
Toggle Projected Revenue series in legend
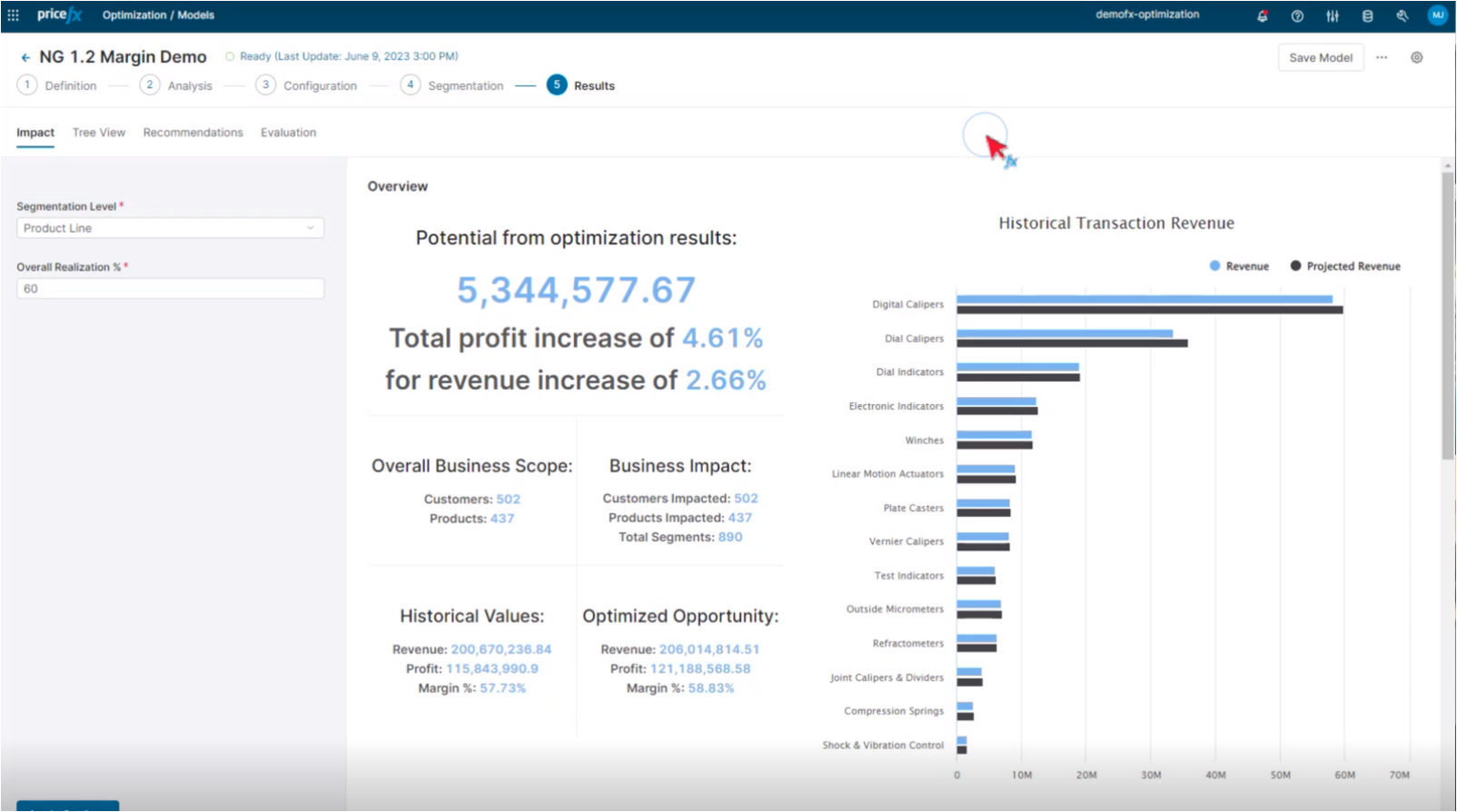[x=1344, y=266]
